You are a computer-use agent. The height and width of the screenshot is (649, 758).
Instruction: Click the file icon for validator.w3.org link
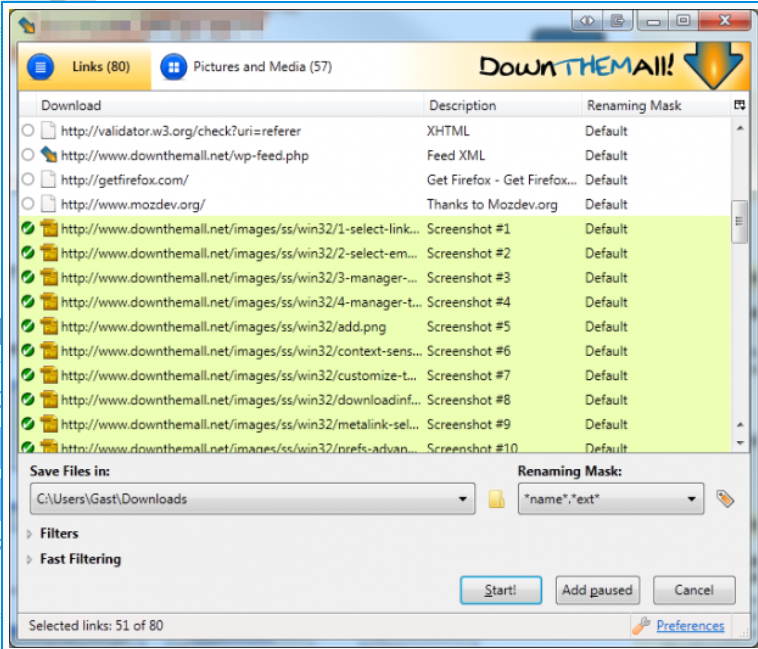pos(48,130)
